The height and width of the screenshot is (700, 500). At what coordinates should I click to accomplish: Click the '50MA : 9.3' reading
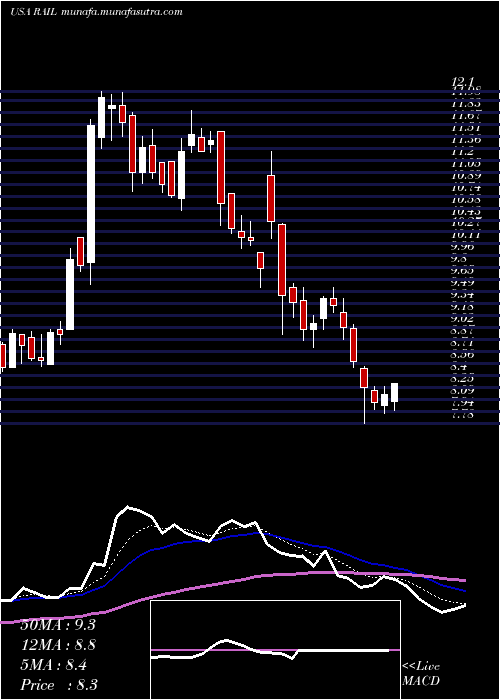58,625
